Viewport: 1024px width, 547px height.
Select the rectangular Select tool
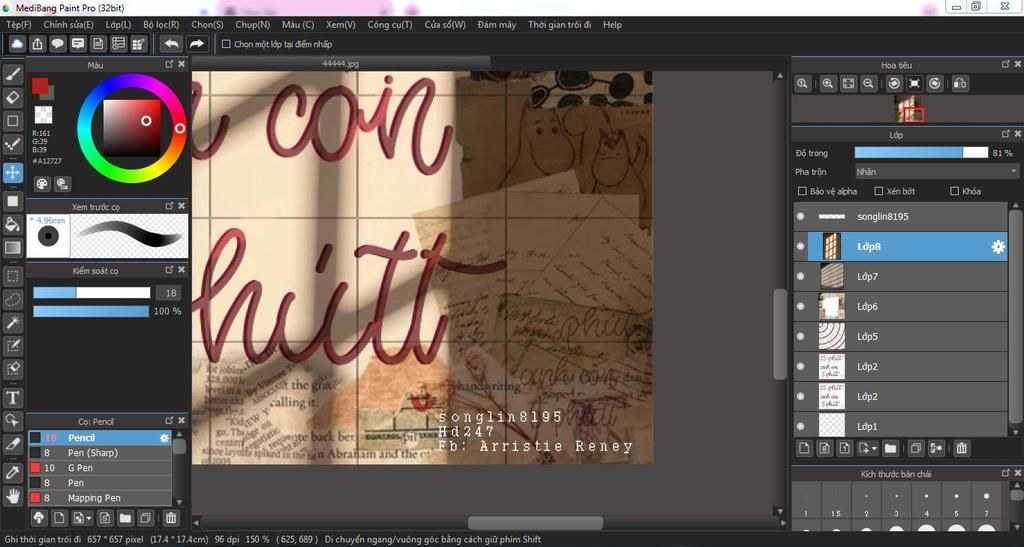tap(12, 276)
